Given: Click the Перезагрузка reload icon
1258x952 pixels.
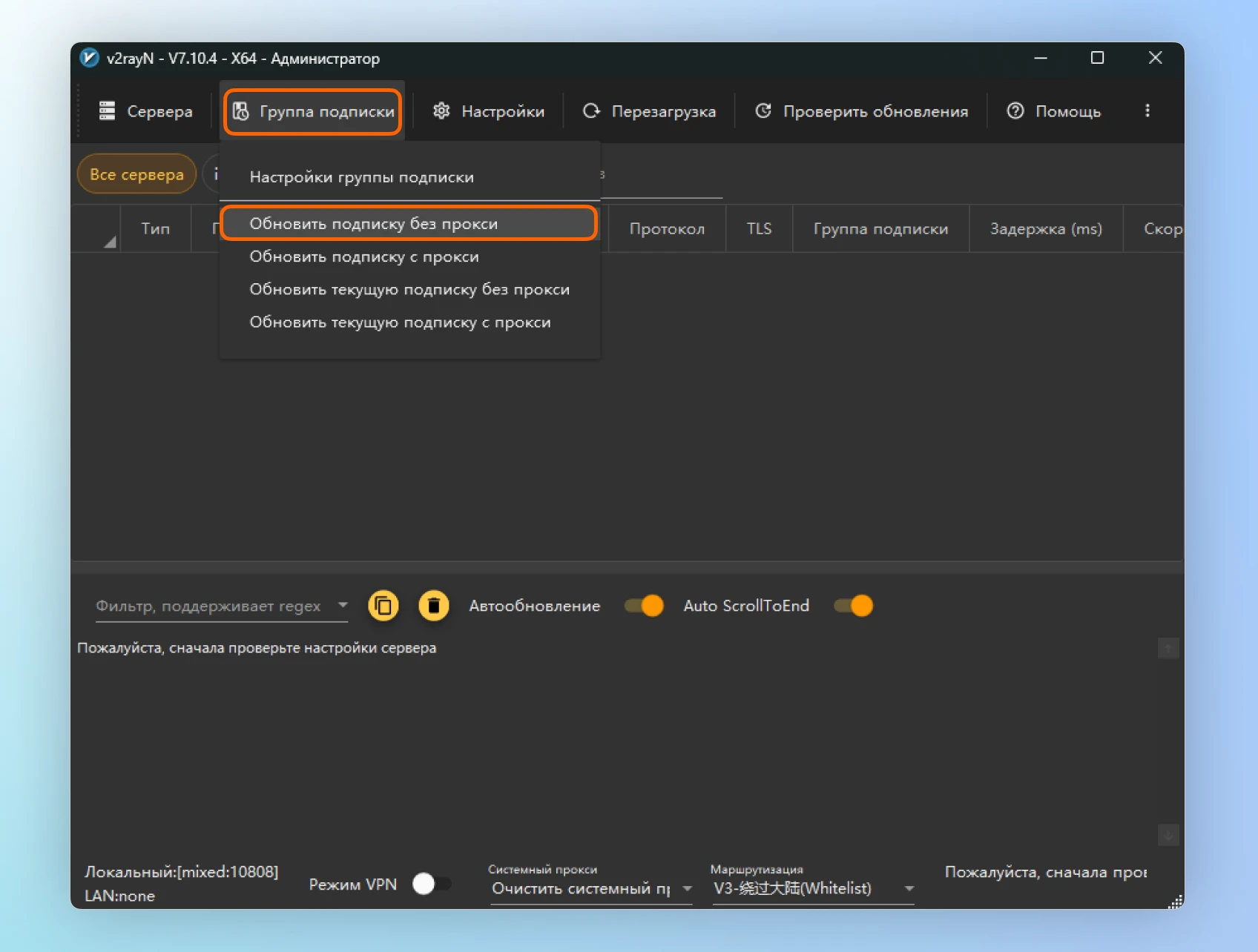Looking at the screenshot, I should (591, 111).
